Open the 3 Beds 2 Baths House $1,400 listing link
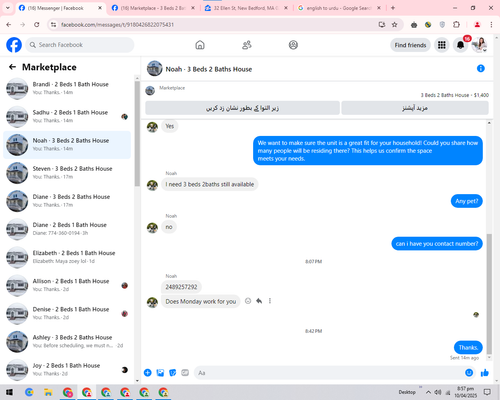 [455, 95]
